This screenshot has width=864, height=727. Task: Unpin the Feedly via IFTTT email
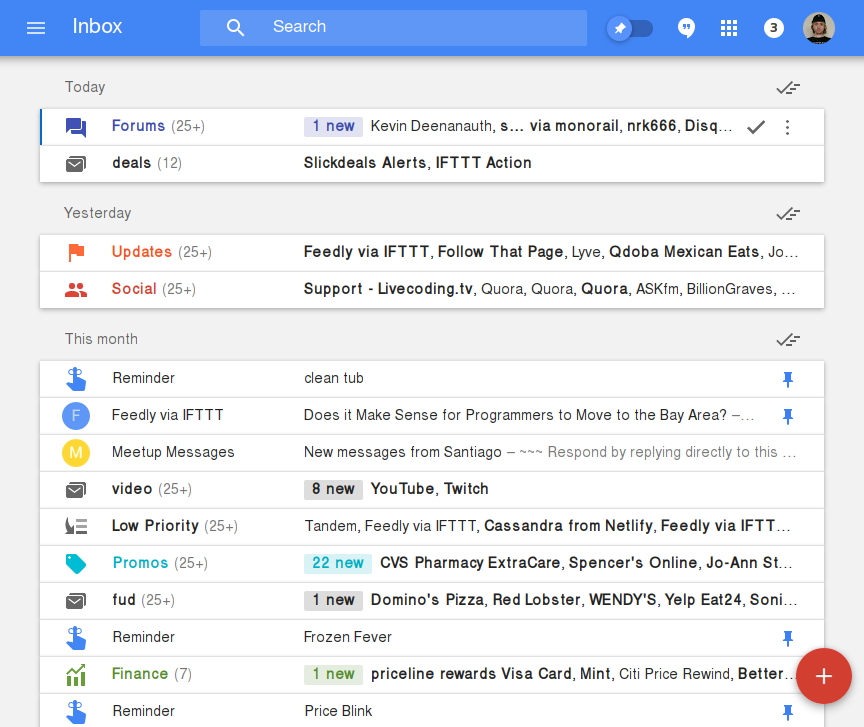[x=788, y=416]
